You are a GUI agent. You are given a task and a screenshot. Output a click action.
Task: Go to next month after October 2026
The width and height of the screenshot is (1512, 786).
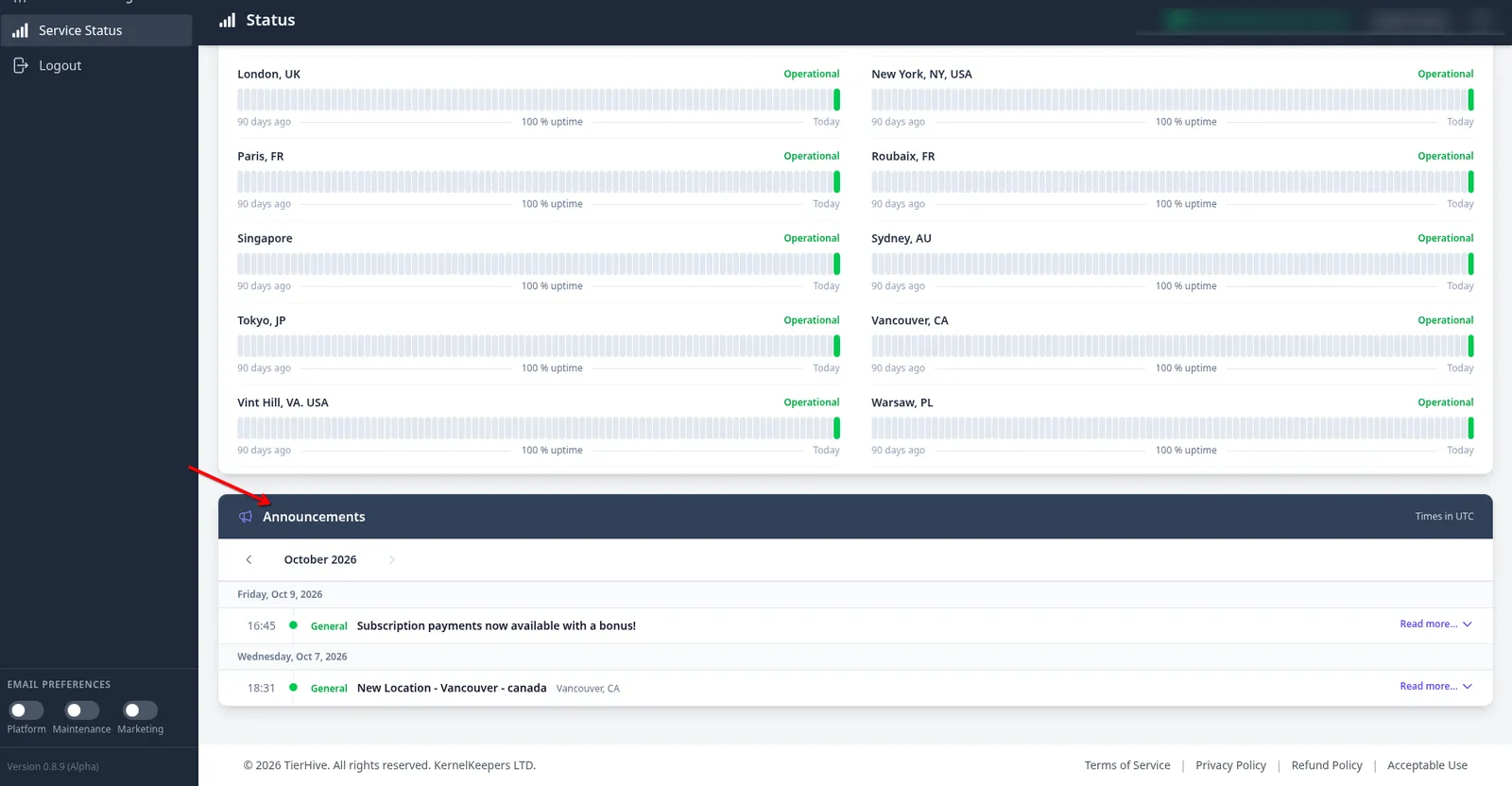[x=392, y=560]
